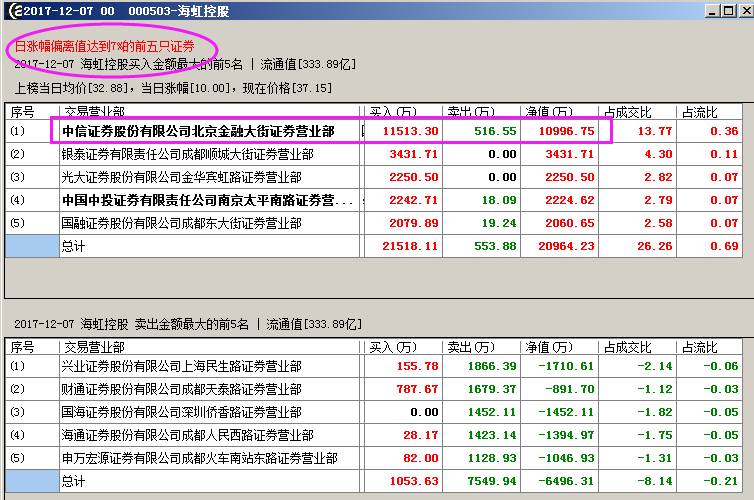754x500 pixels.
Task: Select the 银泰证券成都顺城大街证券营业部 row
Action: [373, 154]
